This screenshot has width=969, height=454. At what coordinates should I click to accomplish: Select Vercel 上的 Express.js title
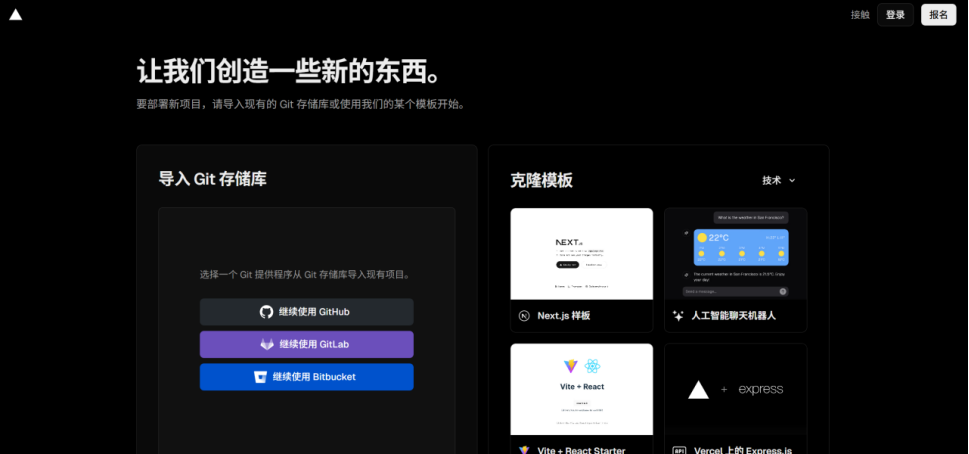(743, 450)
